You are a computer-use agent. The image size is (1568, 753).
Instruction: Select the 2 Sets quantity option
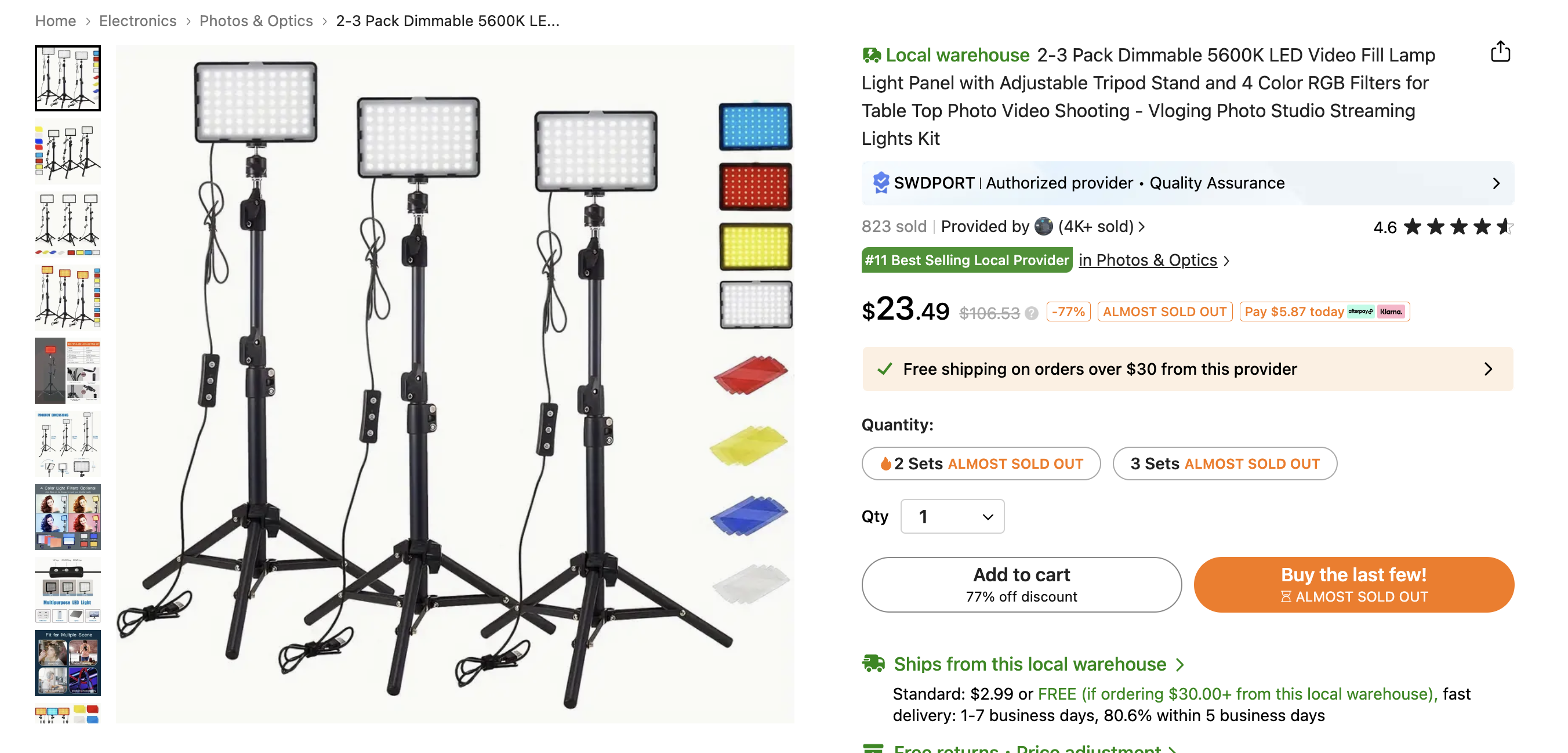pos(981,464)
